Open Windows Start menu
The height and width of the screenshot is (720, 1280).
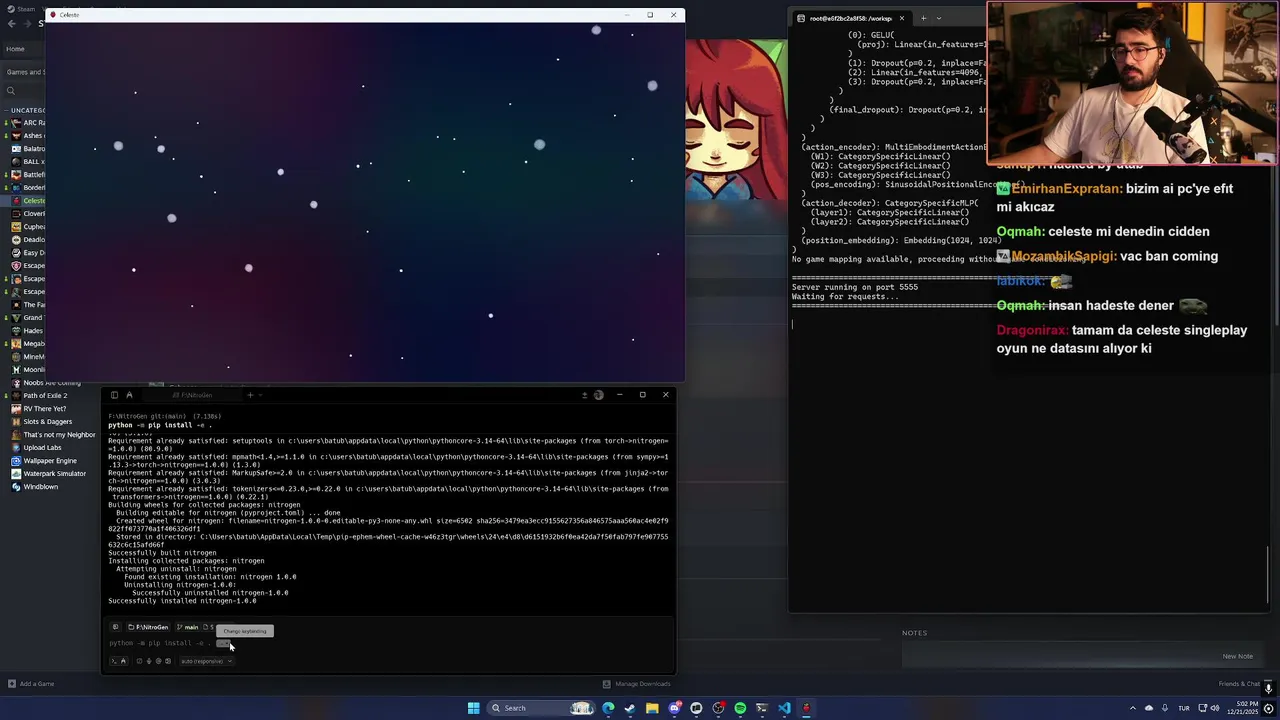pyautogui.click(x=473, y=708)
